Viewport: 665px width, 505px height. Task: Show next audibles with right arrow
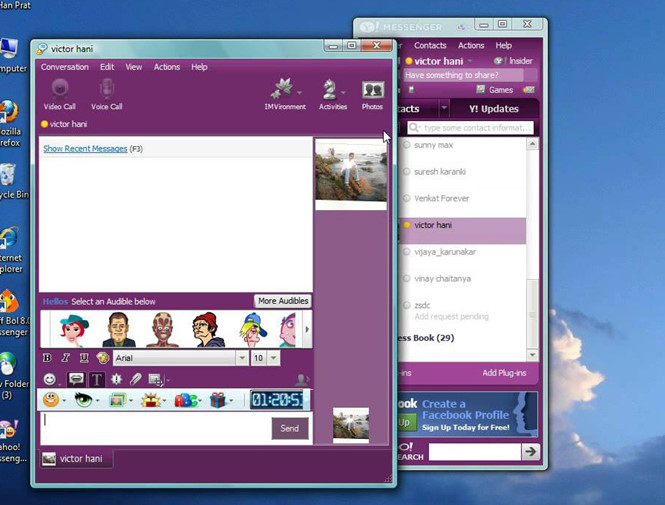point(307,329)
